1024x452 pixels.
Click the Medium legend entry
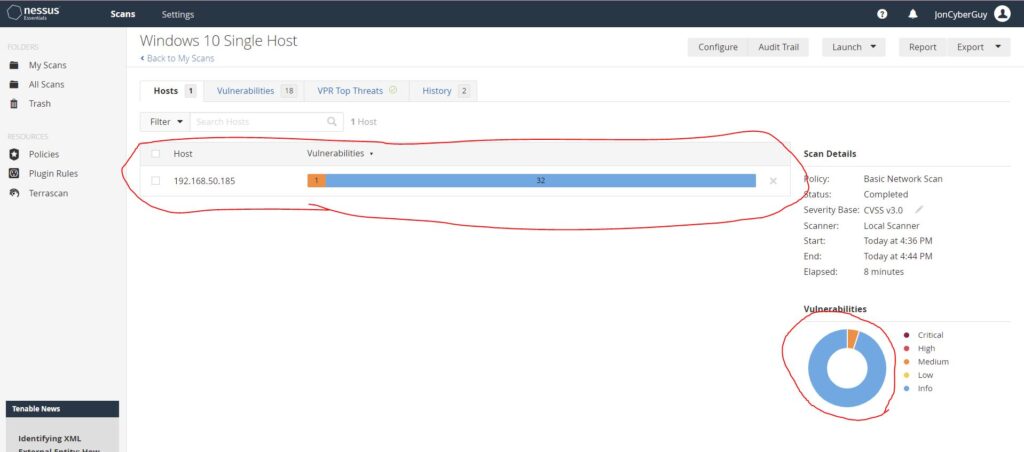click(x=926, y=361)
